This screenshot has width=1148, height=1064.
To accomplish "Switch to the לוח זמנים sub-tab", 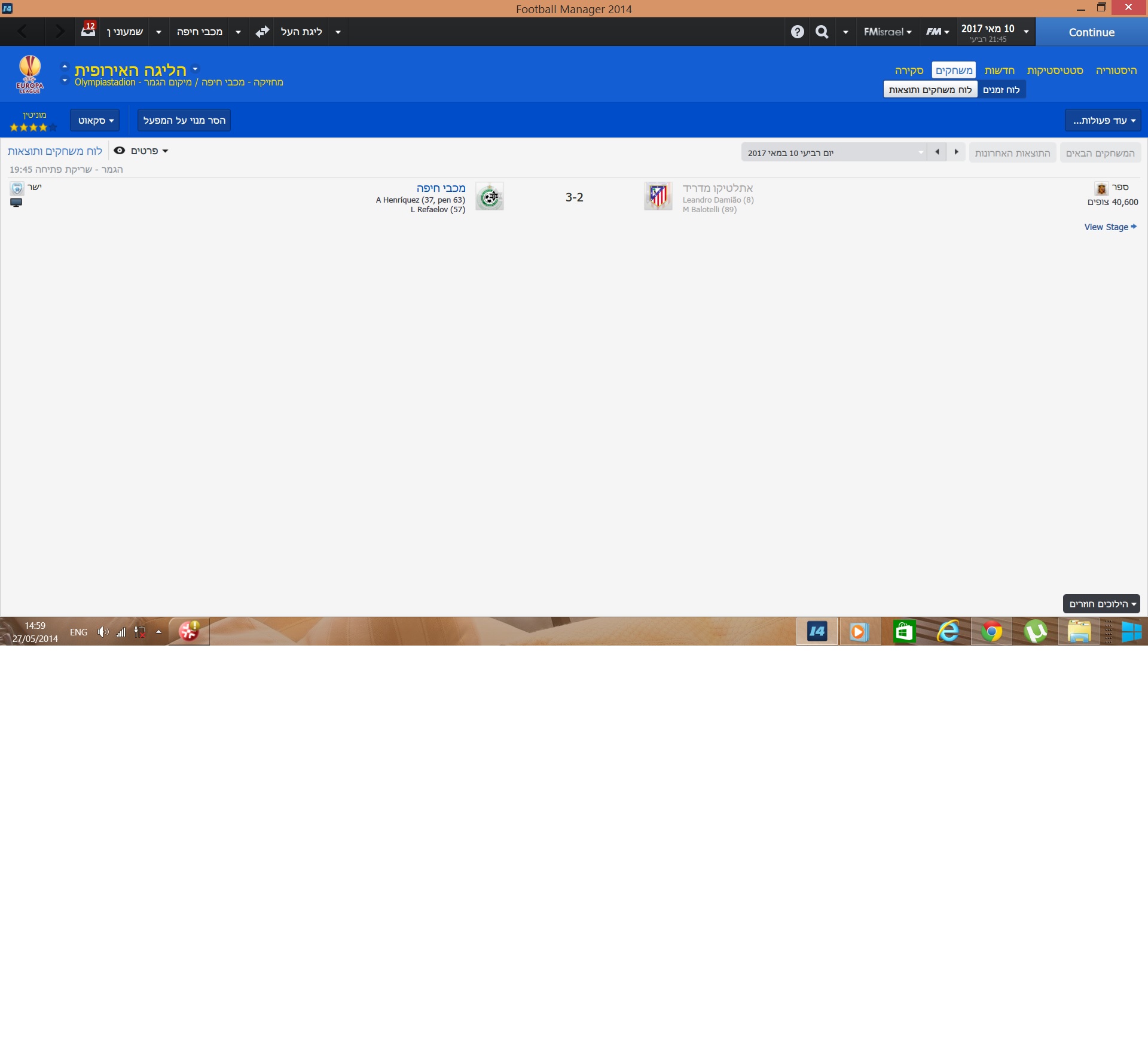I will click(x=1001, y=90).
